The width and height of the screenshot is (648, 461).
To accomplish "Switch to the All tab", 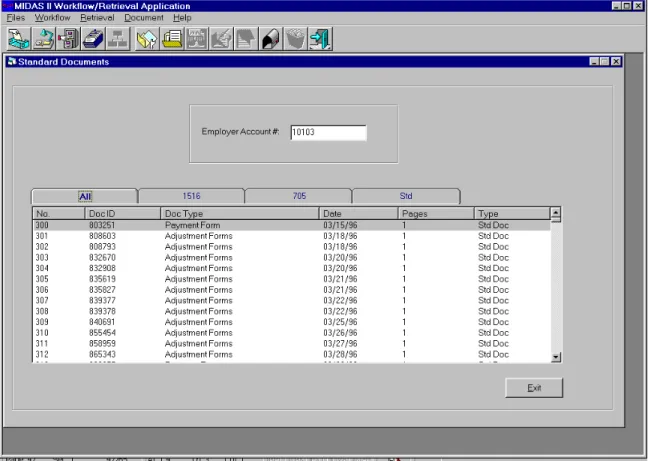I will point(85,196).
